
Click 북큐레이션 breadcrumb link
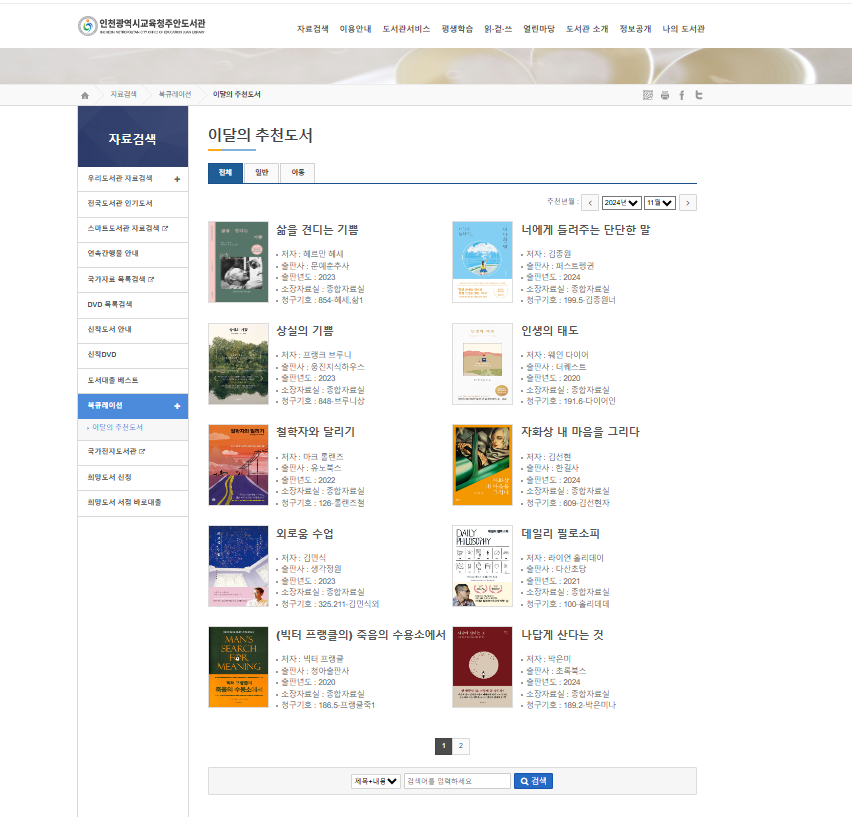pos(175,95)
